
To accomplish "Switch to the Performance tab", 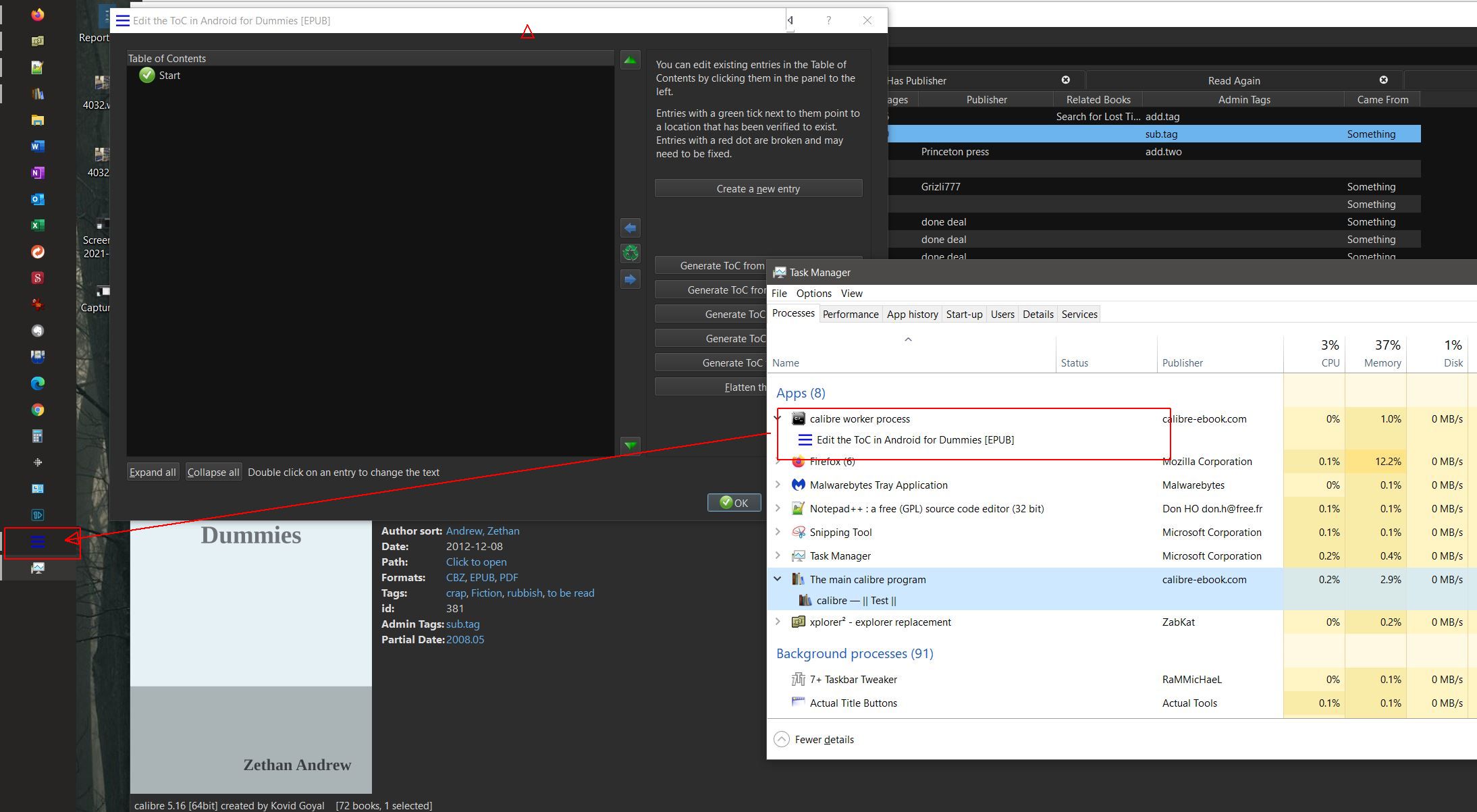I will coord(850,314).
